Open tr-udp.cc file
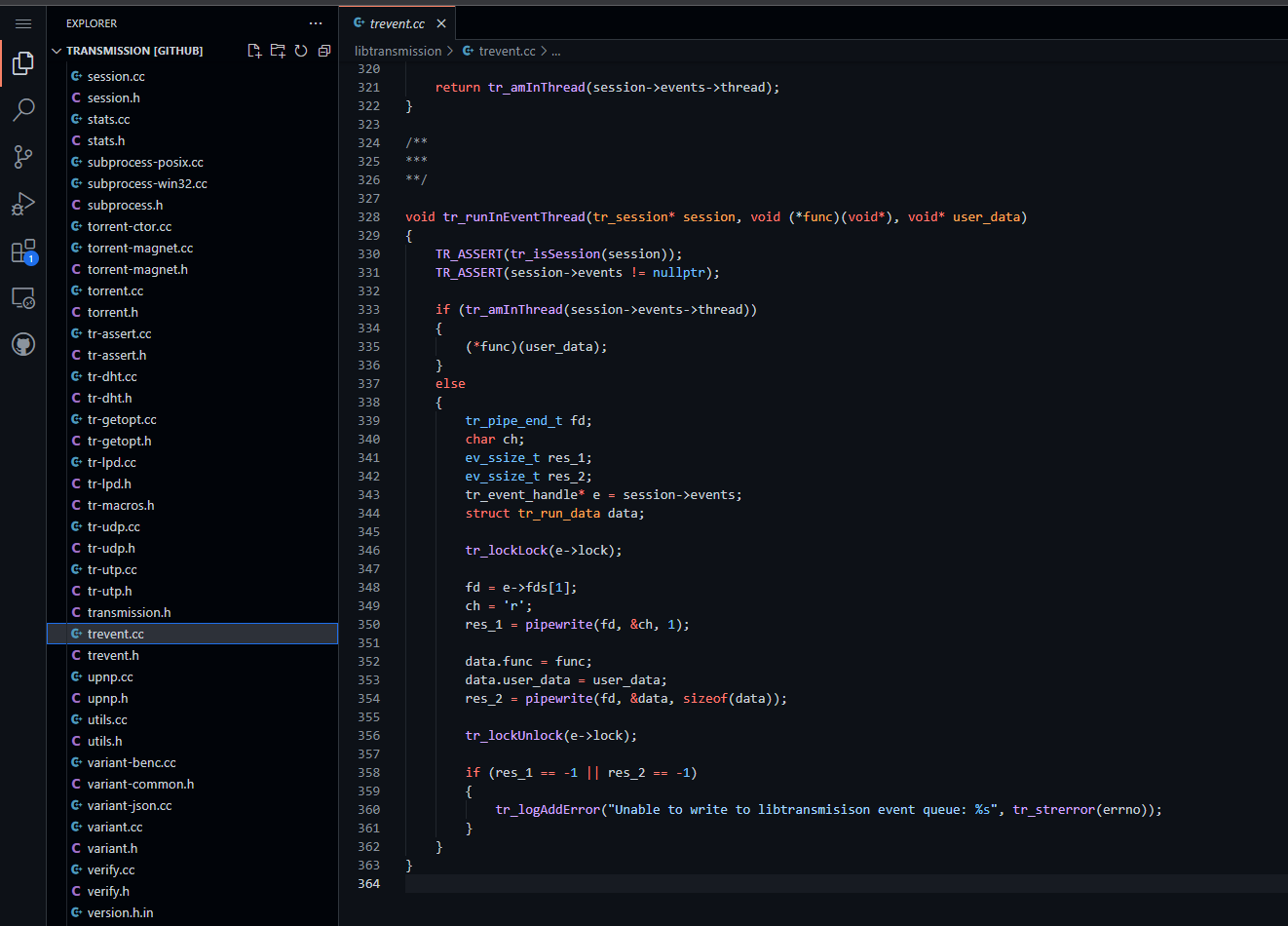1288x926 pixels. point(193,526)
